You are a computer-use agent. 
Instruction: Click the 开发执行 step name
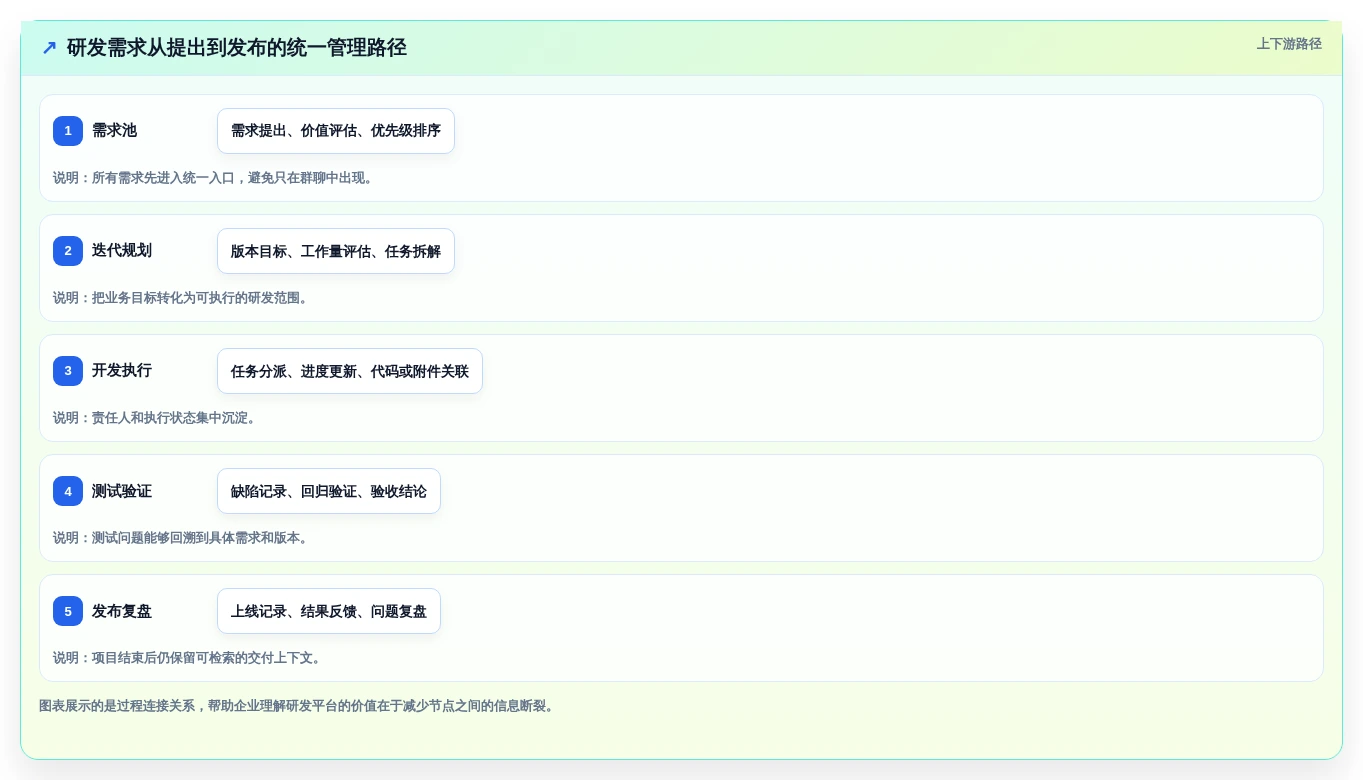tap(122, 371)
